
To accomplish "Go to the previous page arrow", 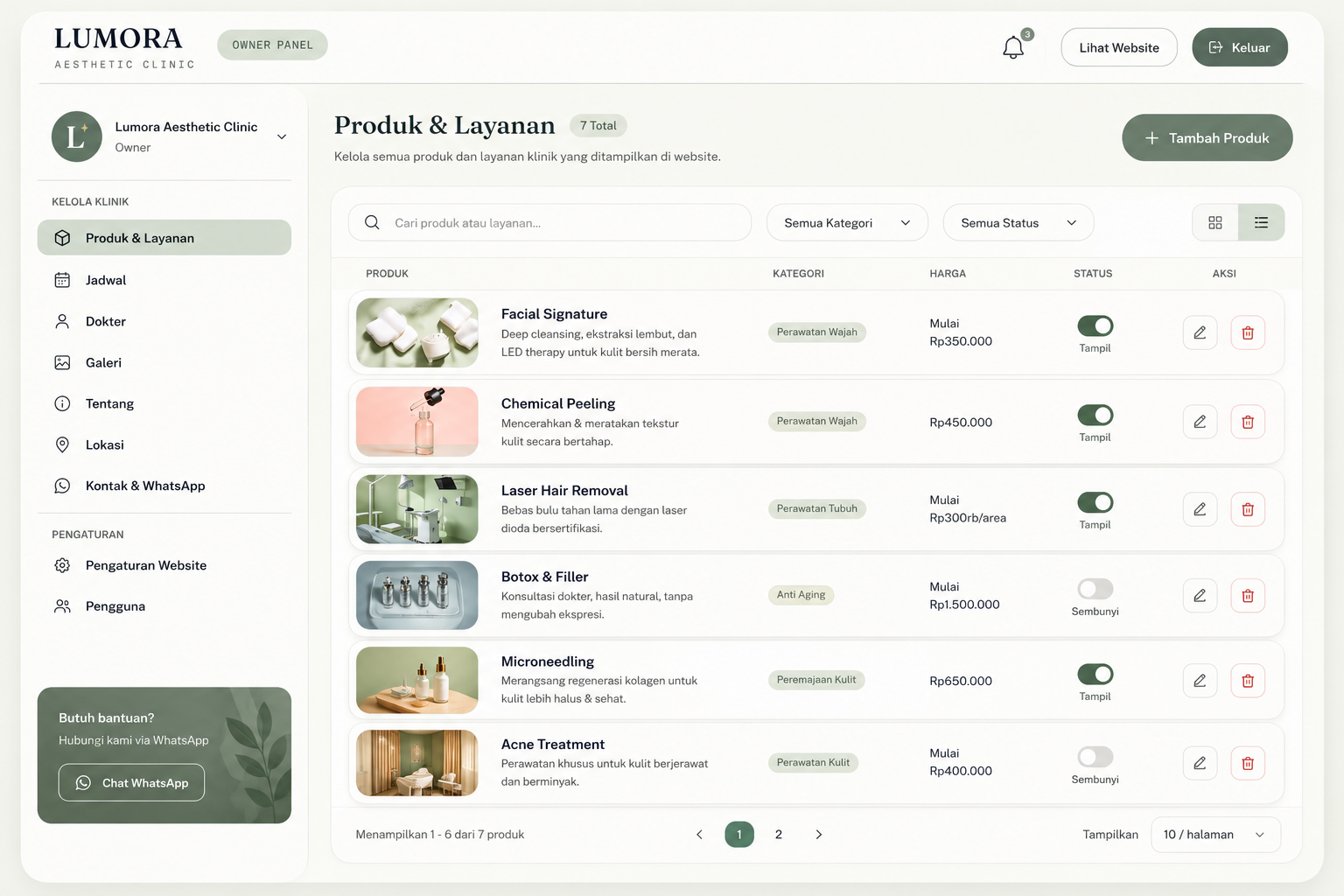I will [x=699, y=835].
